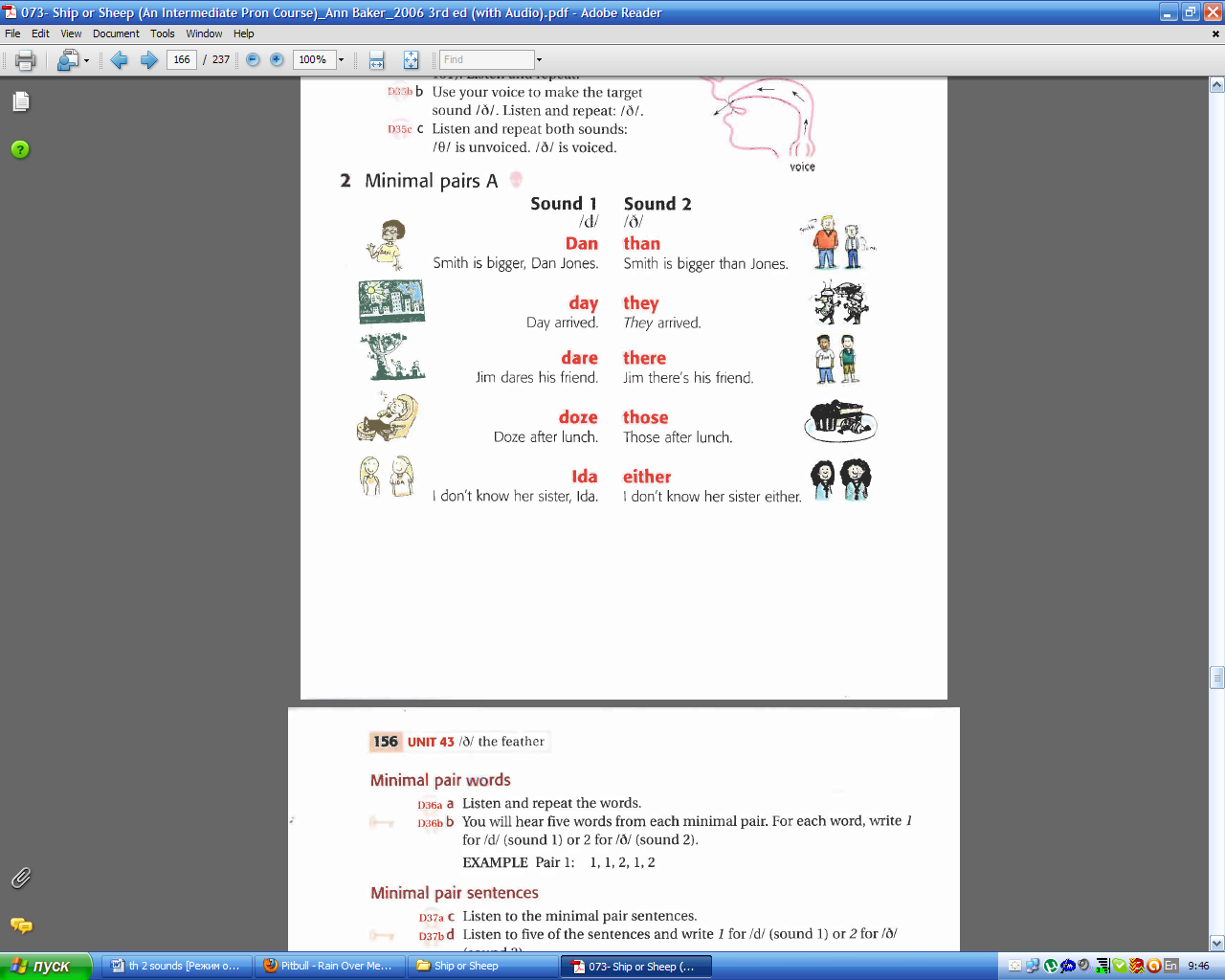Click the scrollbar up arrow
Viewport: 1225px width, 980px height.
point(1217,84)
